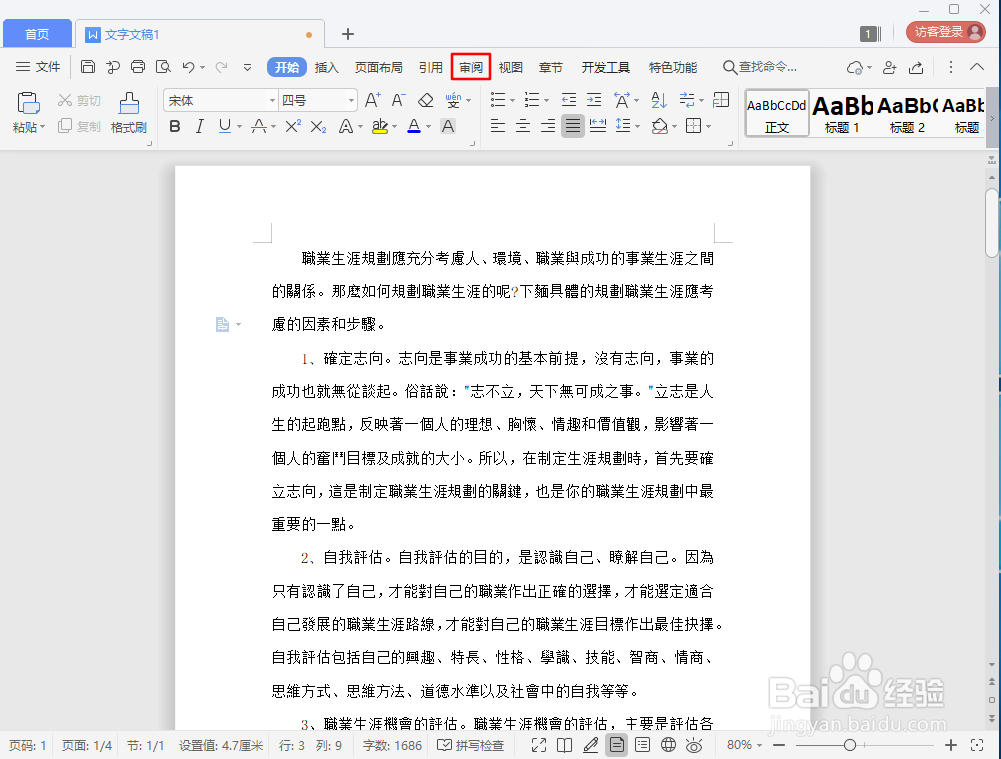Set Align left paragraph
Image resolution: width=1001 pixels, height=759 pixels.
[498, 126]
